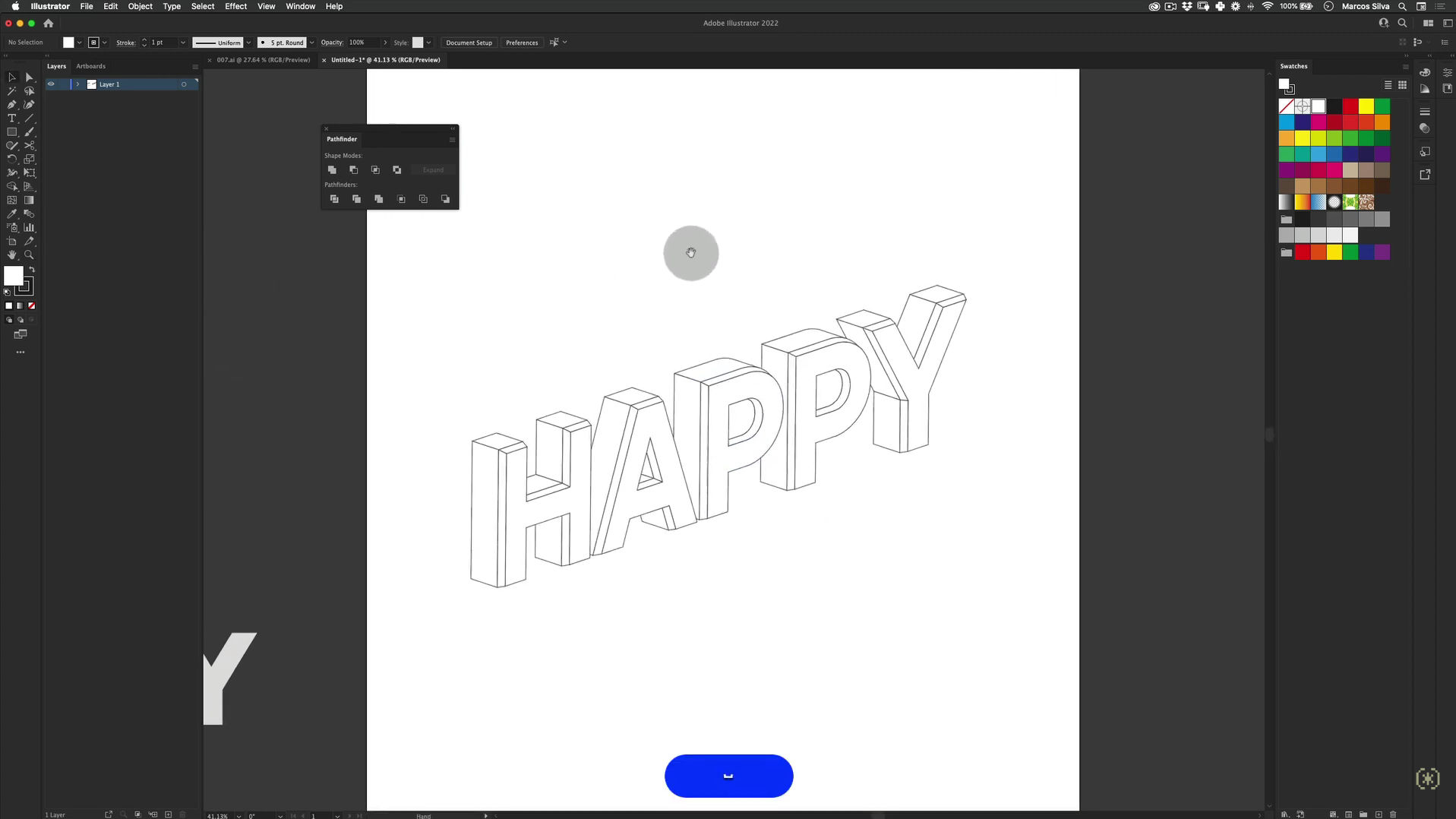The width and height of the screenshot is (1456, 819).
Task: Open graphic Style dropdown
Action: click(x=428, y=43)
